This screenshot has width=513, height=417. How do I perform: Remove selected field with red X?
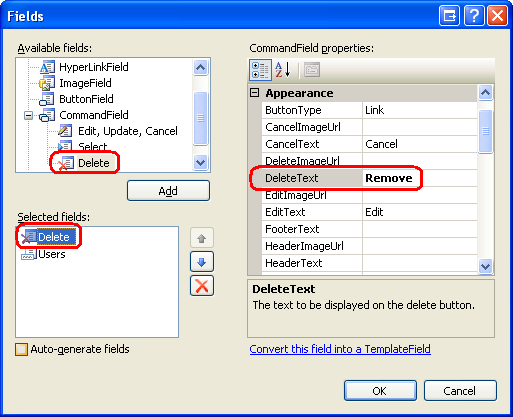[202, 286]
